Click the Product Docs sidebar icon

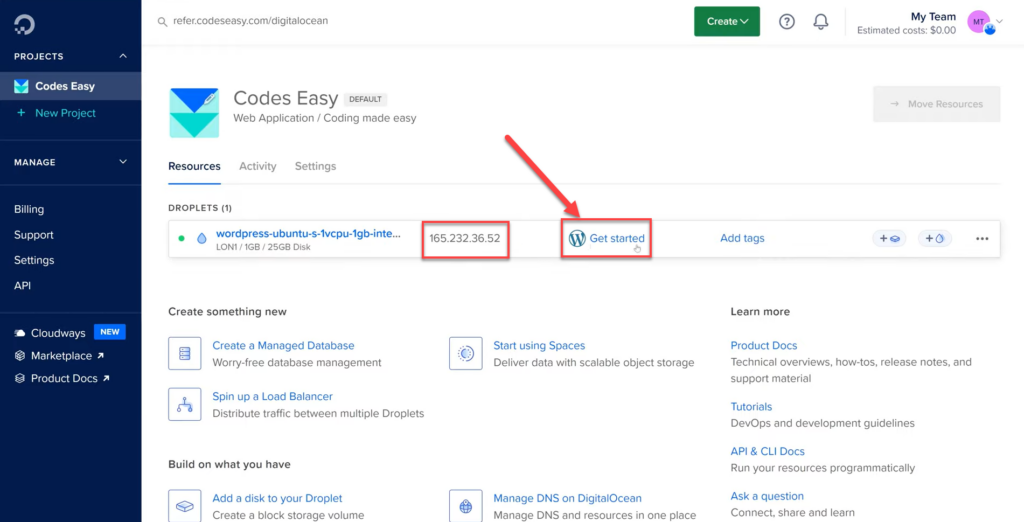[20, 378]
